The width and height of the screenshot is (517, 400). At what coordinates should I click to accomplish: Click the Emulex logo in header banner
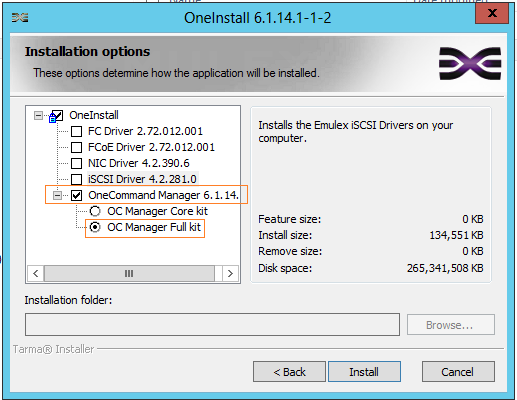470,63
